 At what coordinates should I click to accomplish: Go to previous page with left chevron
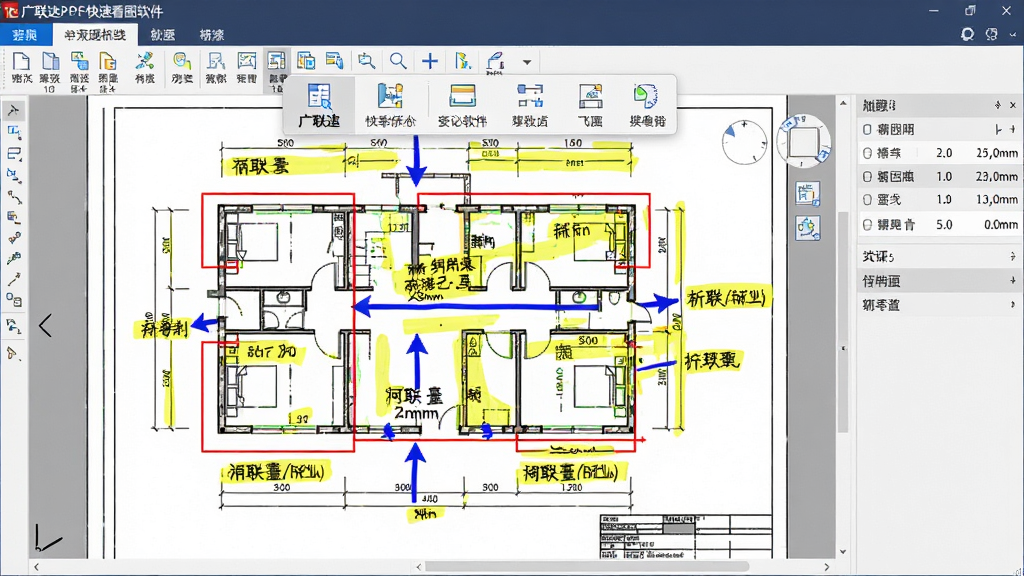coord(45,325)
